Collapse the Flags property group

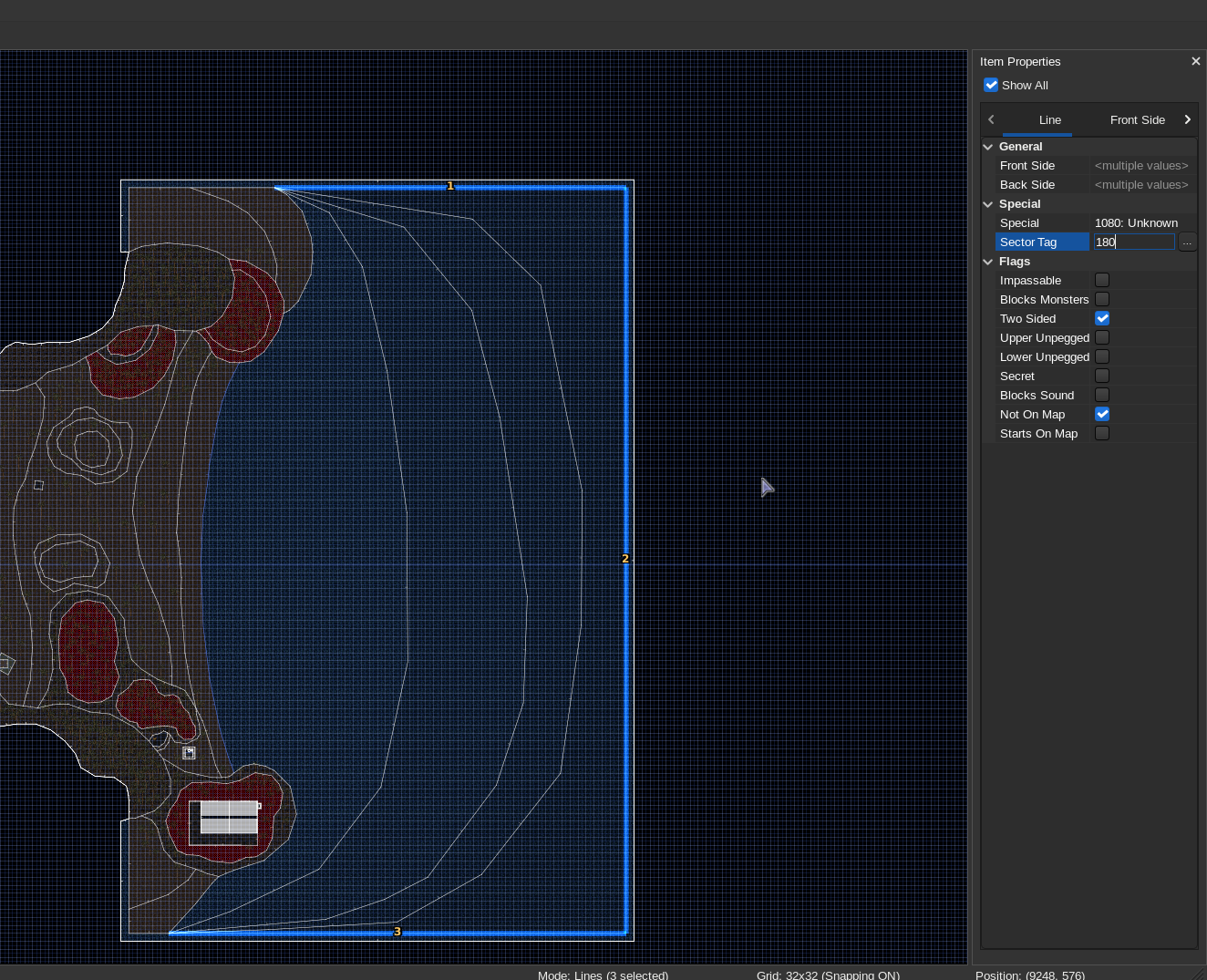pos(988,262)
